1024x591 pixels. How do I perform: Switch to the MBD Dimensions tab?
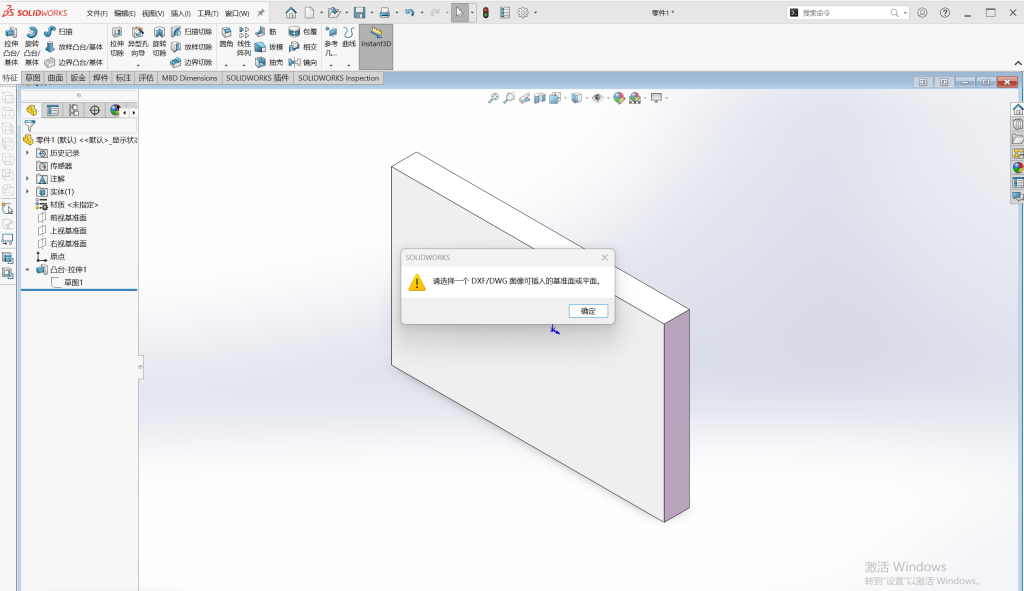point(189,78)
